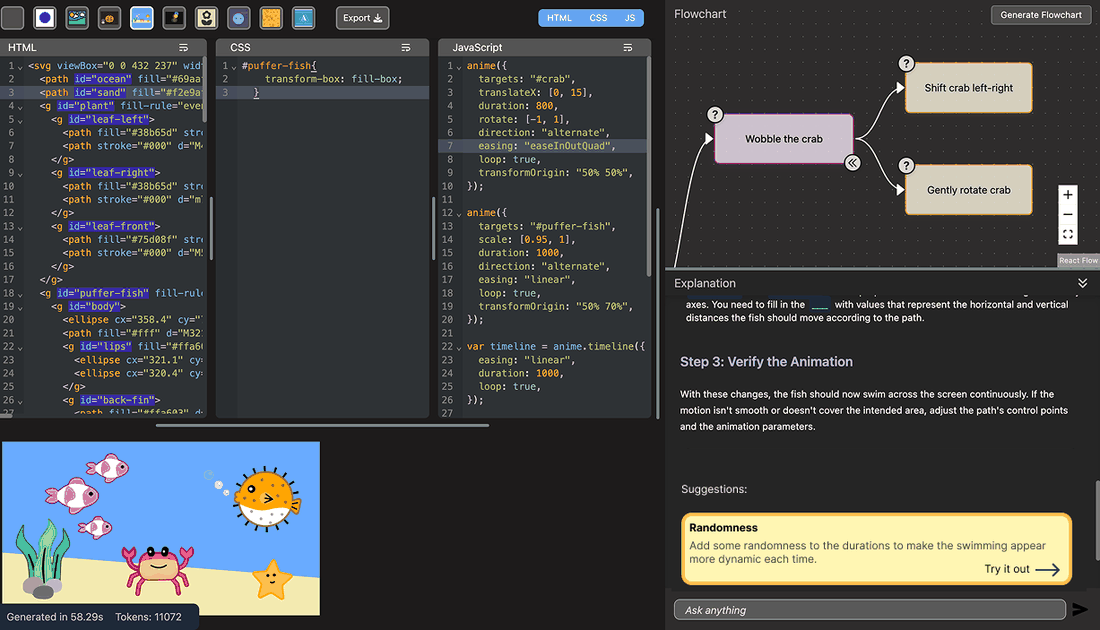
Task: Fold the leaf-left group at HTML line 5
Action: pyautogui.click(x=20, y=120)
